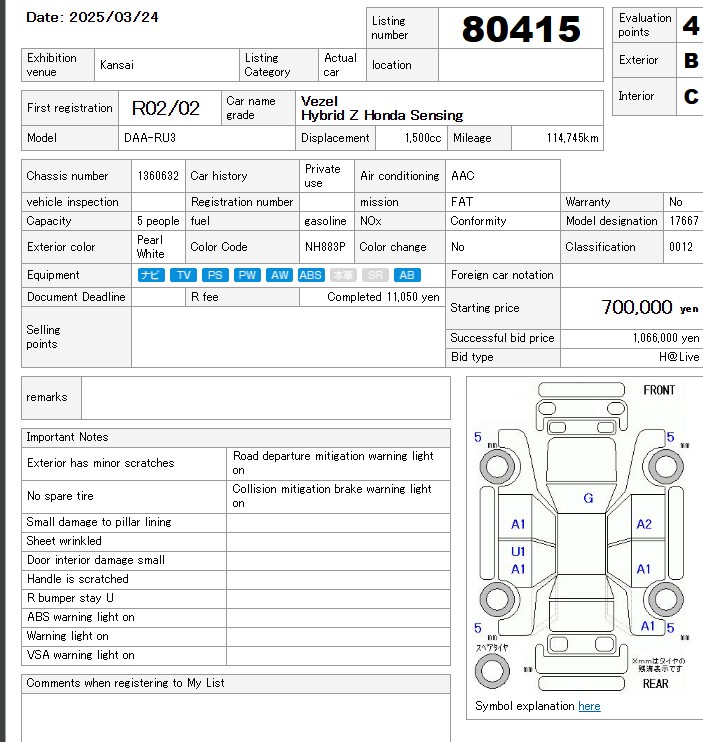Click the car name Vezel Hybrid Z Honda Sensing

coord(382,108)
